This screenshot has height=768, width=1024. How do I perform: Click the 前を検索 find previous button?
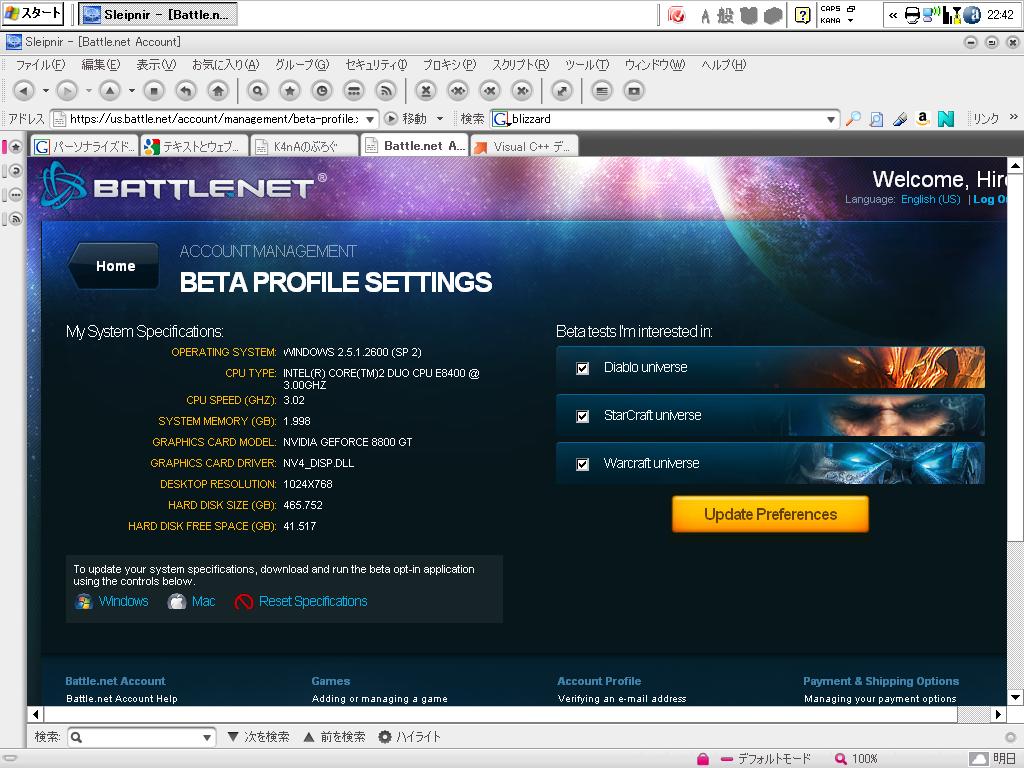pos(334,737)
